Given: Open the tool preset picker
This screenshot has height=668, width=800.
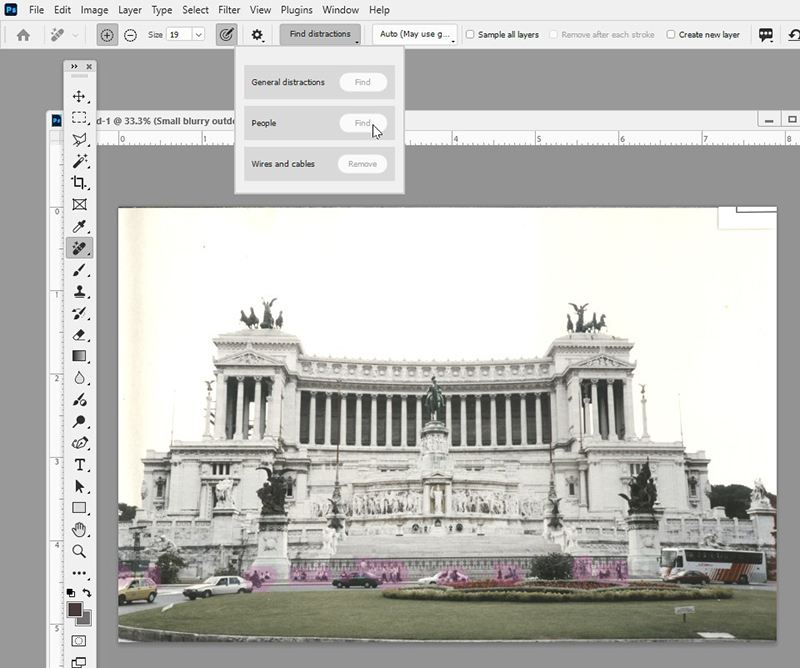Looking at the screenshot, I should pos(64,35).
